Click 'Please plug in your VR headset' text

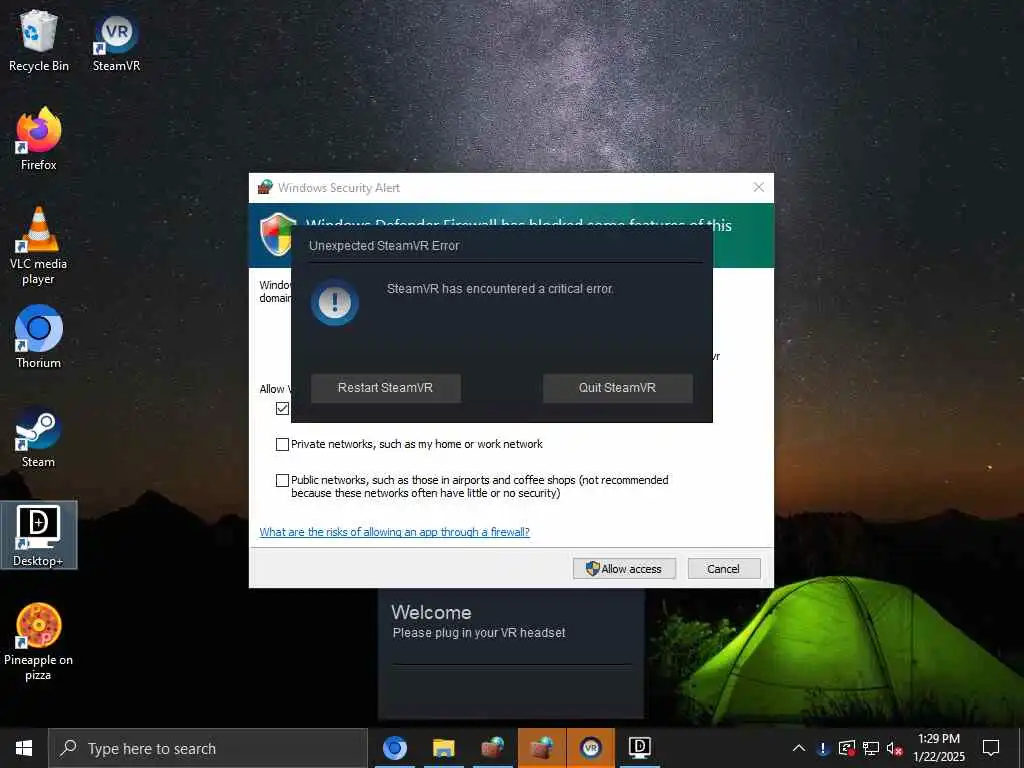click(479, 632)
